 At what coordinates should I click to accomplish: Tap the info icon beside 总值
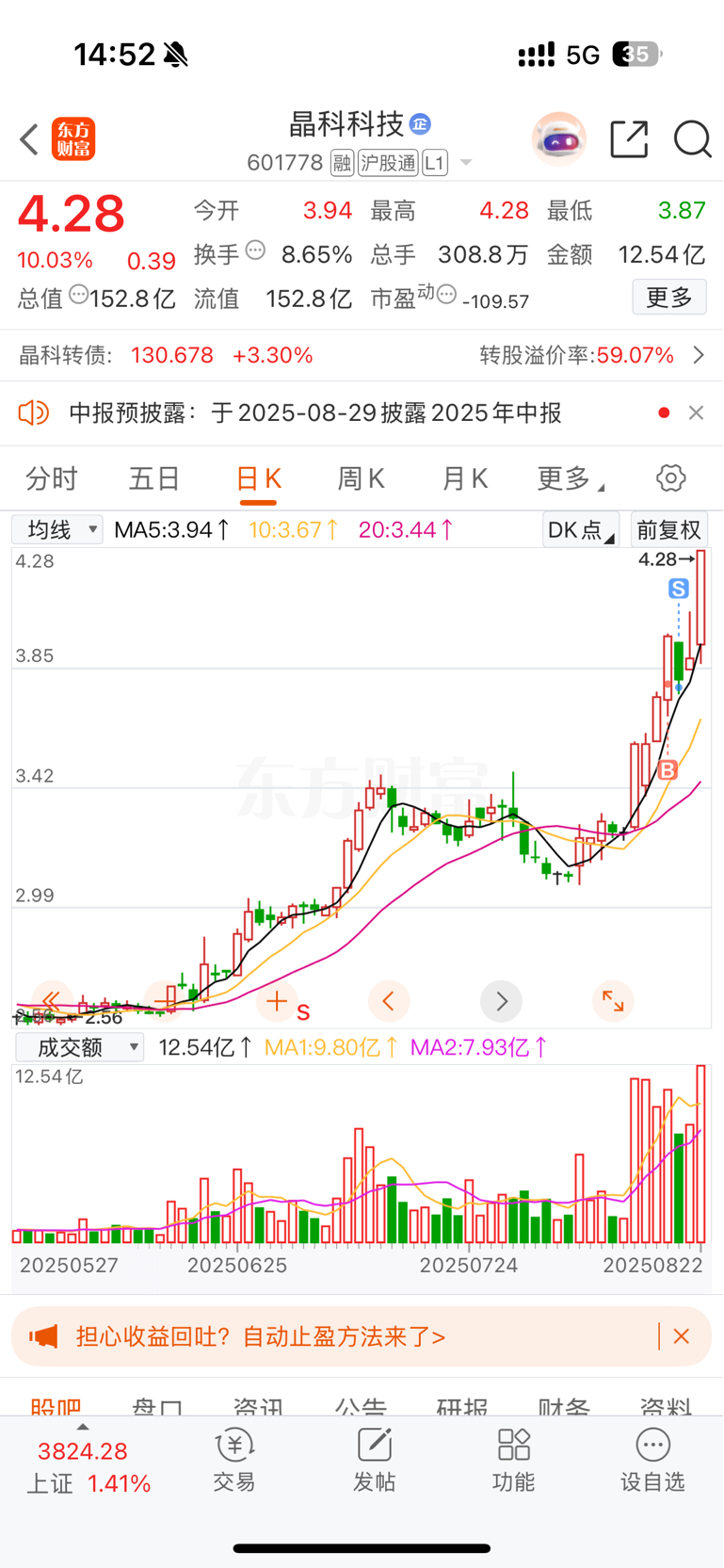click(x=78, y=295)
